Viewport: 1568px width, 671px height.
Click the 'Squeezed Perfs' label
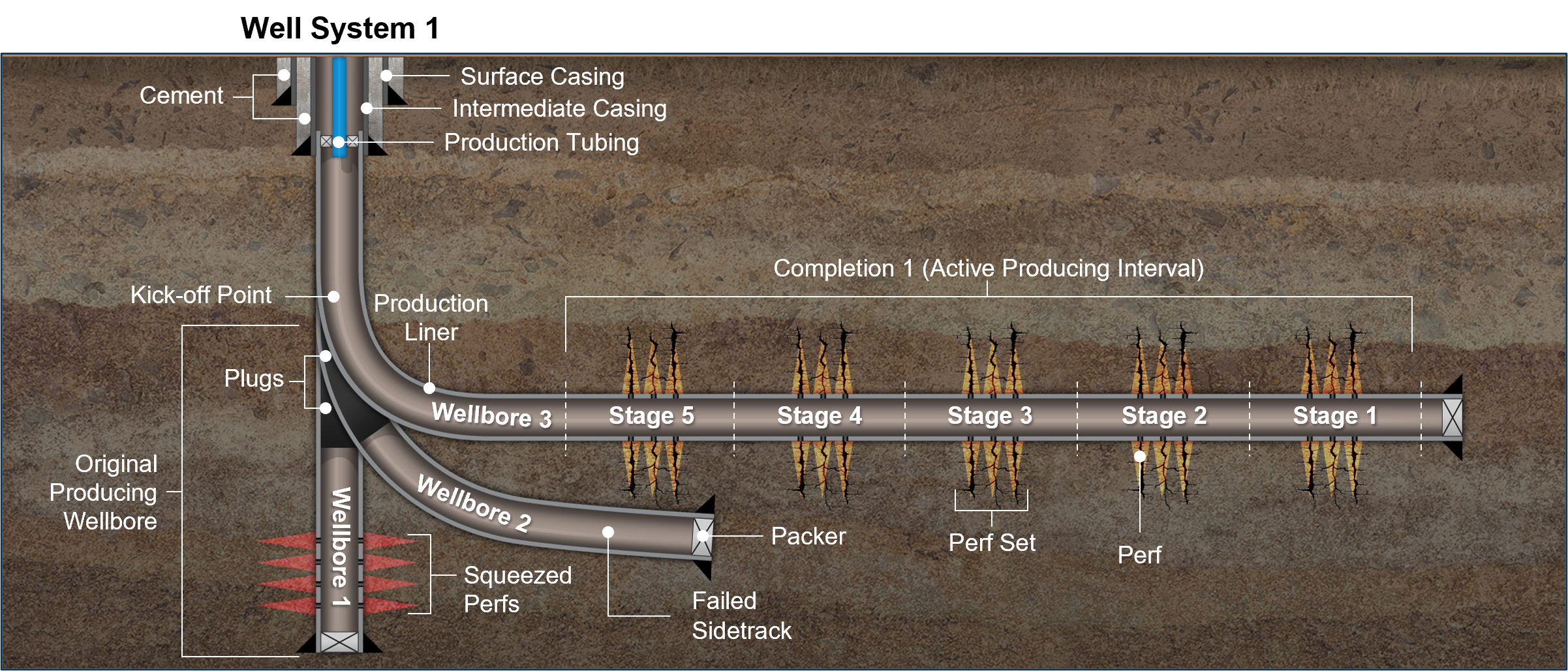pos(517,589)
